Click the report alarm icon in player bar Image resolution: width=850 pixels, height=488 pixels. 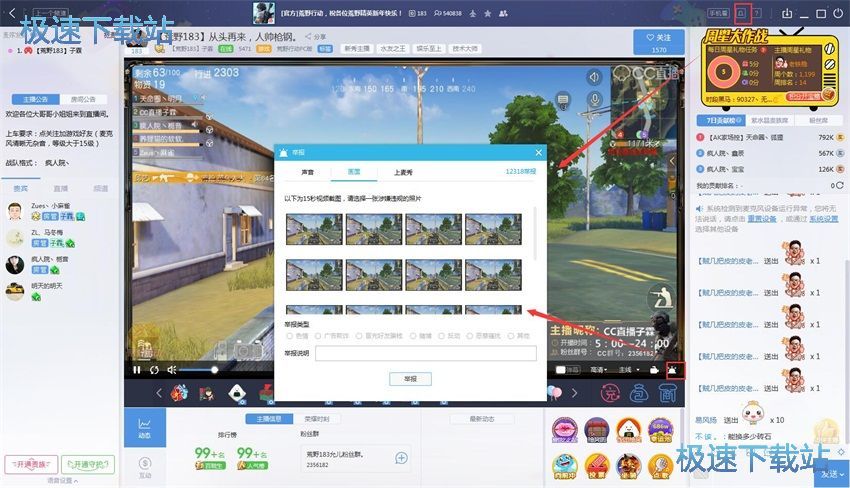672,370
